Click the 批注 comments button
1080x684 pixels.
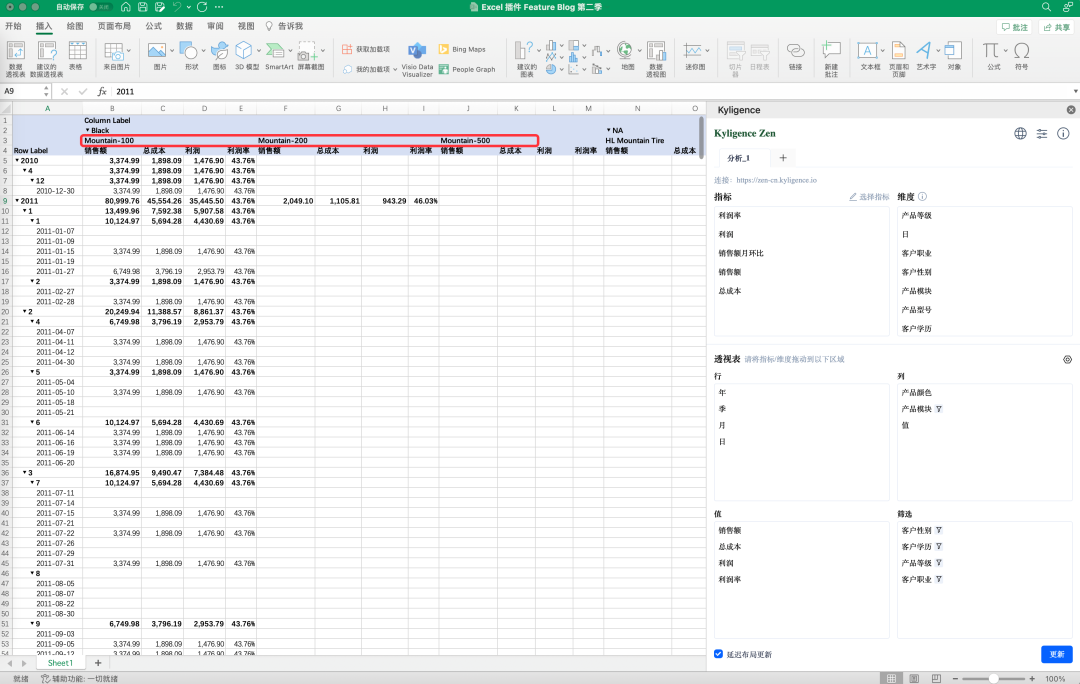coord(1014,28)
